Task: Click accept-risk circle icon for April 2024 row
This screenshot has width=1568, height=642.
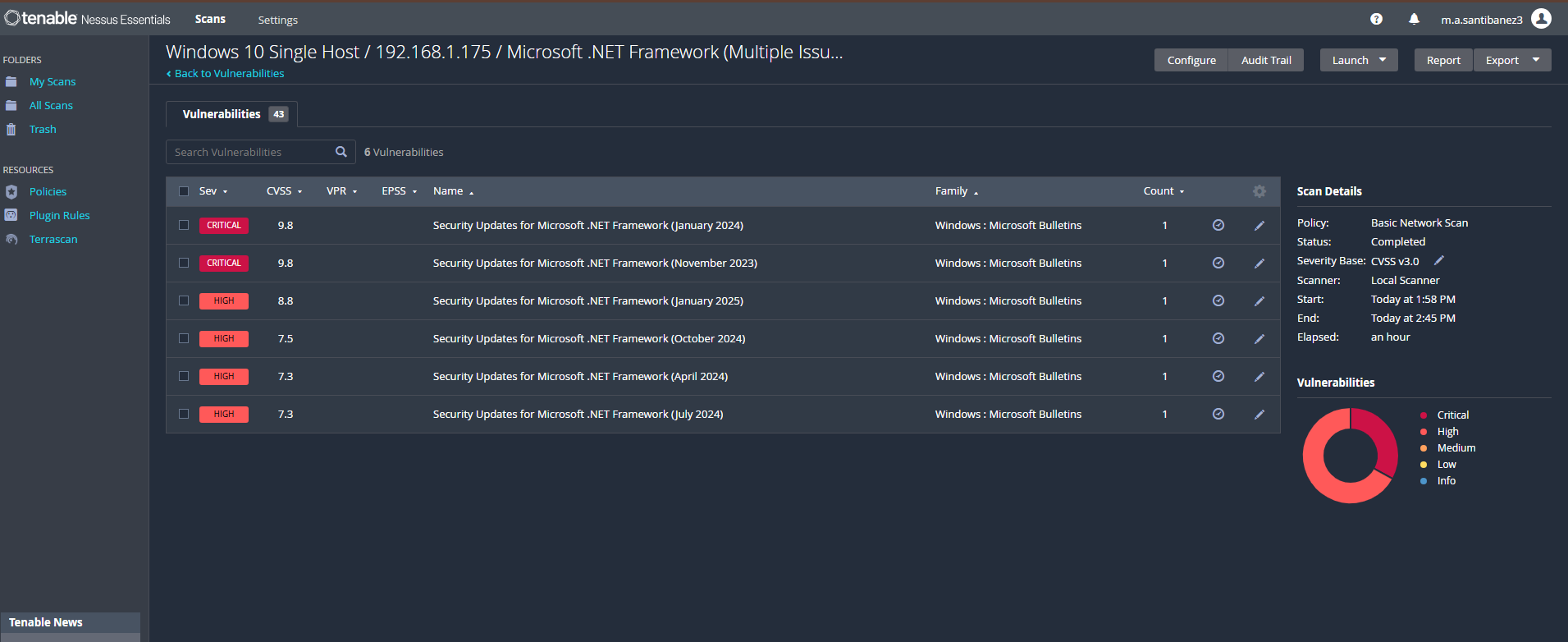Action: pyautogui.click(x=1218, y=376)
